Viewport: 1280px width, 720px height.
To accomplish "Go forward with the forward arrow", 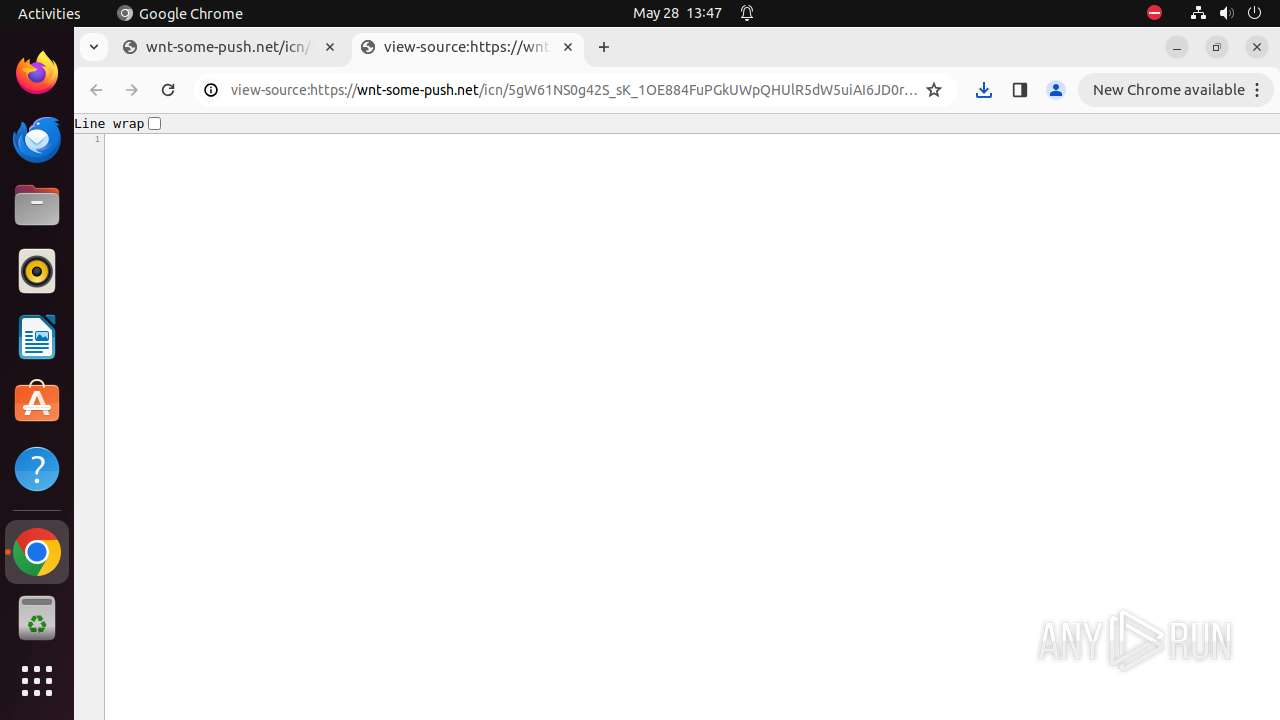I will [x=132, y=90].
